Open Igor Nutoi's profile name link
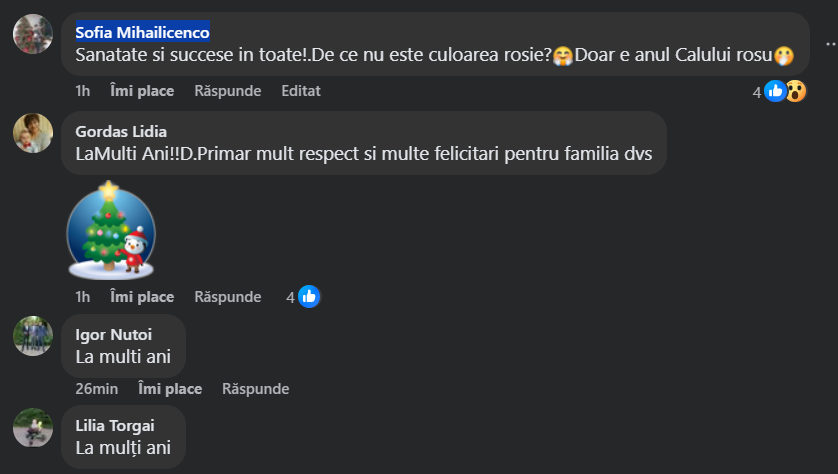 click(x=113, y=334)
